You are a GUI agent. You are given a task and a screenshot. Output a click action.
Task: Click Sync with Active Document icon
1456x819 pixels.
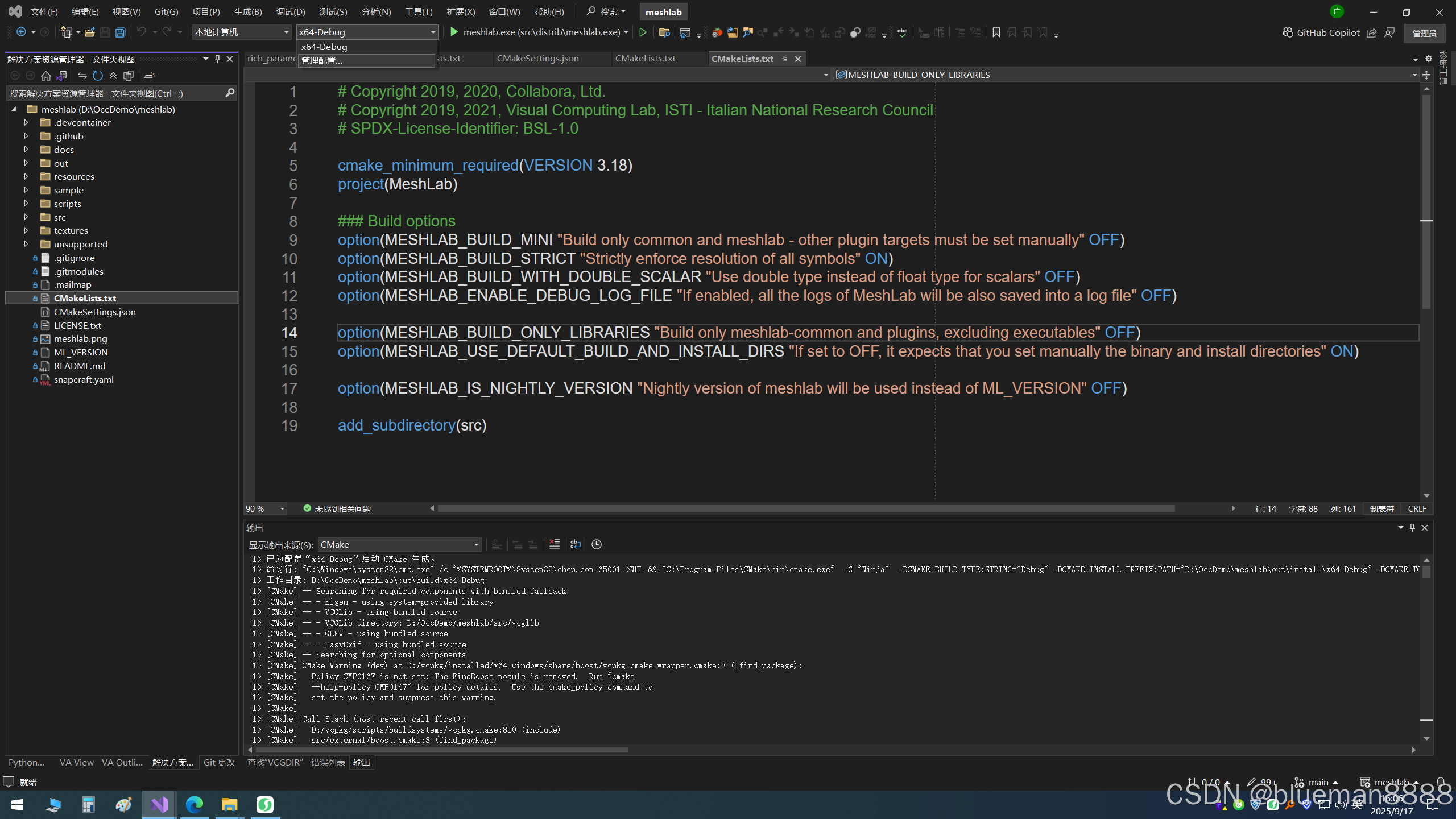[82, 76]
